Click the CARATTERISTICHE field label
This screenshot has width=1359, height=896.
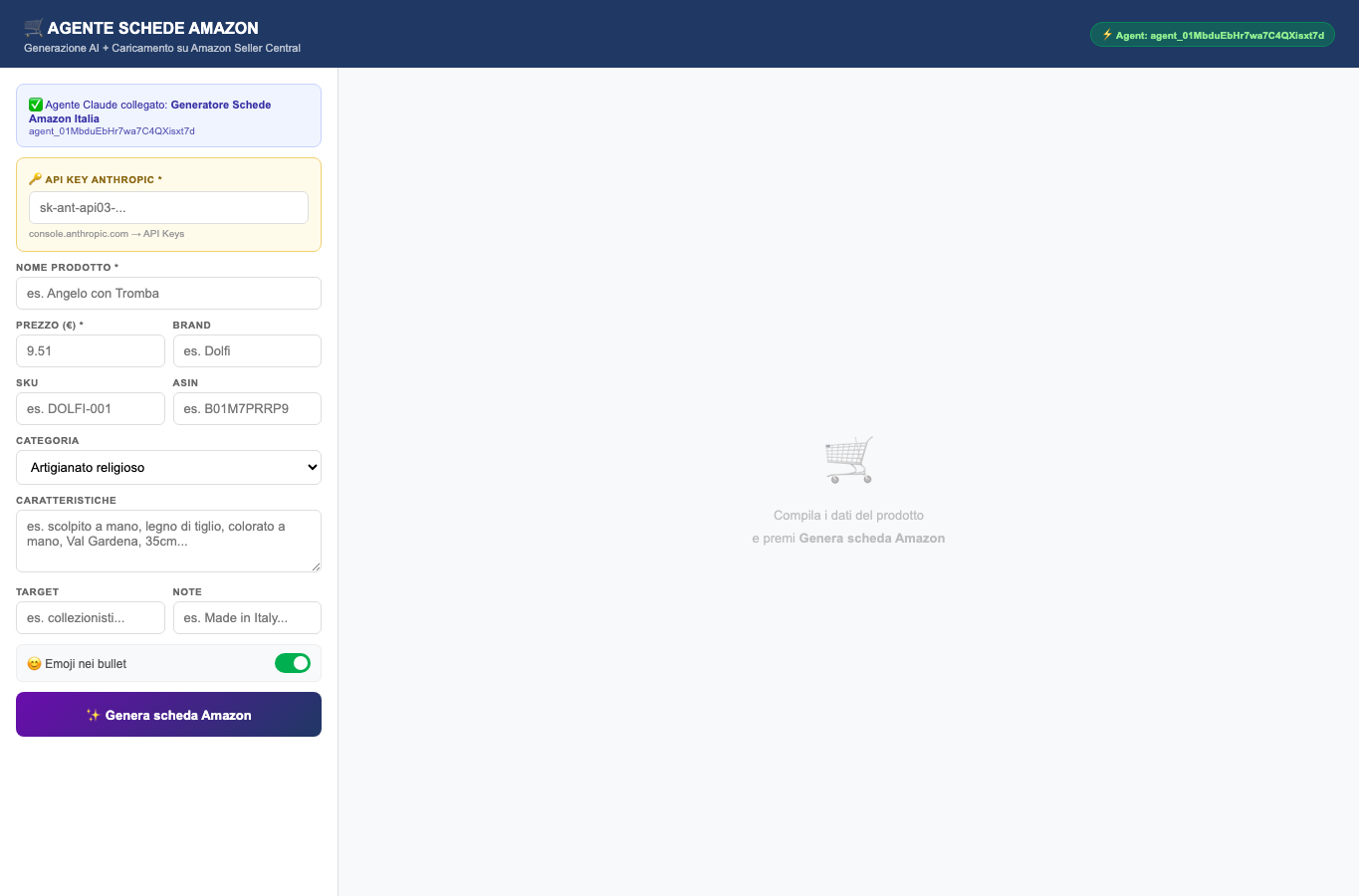coord(66,501)
